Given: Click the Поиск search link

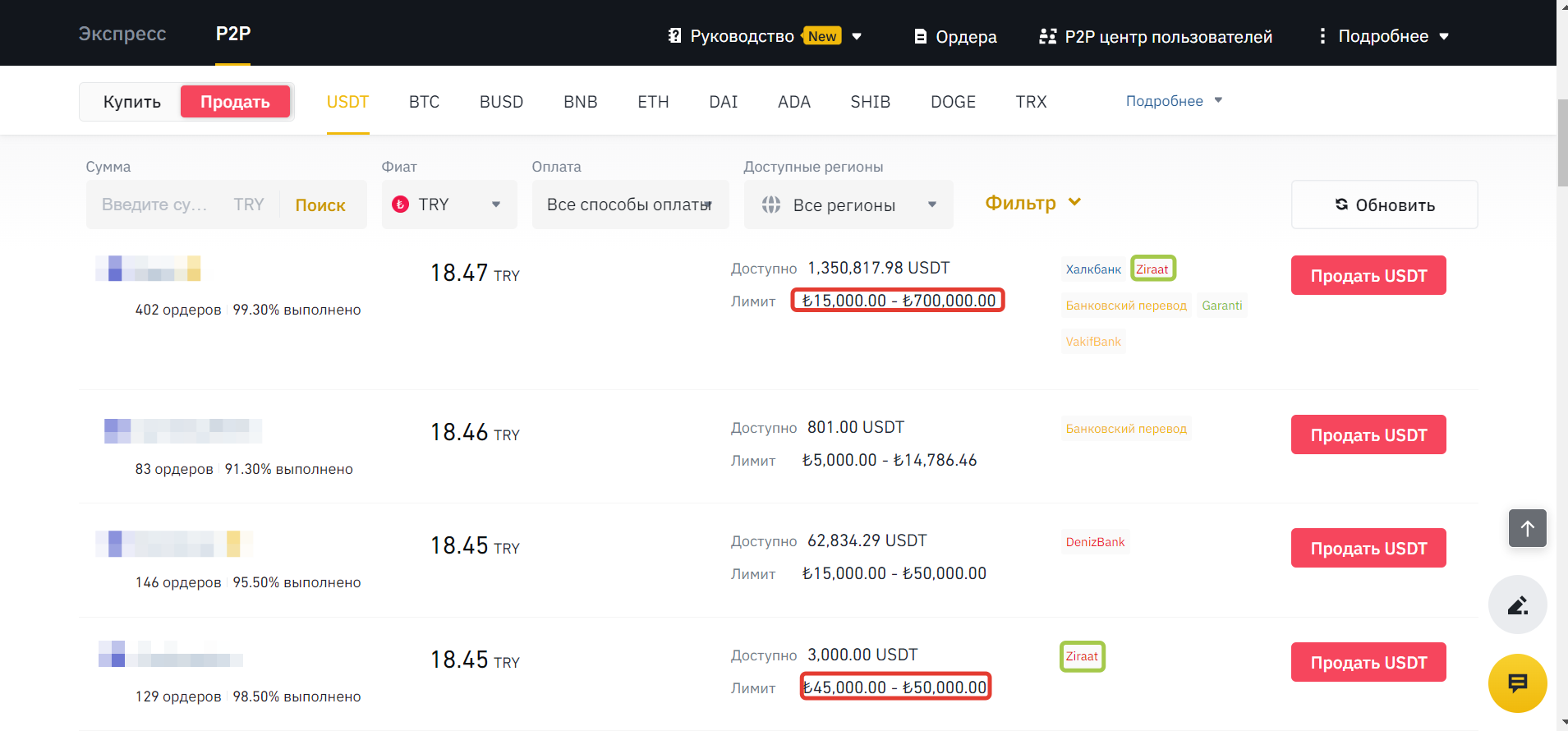Looking at the screenshot, I should point(320,205).
